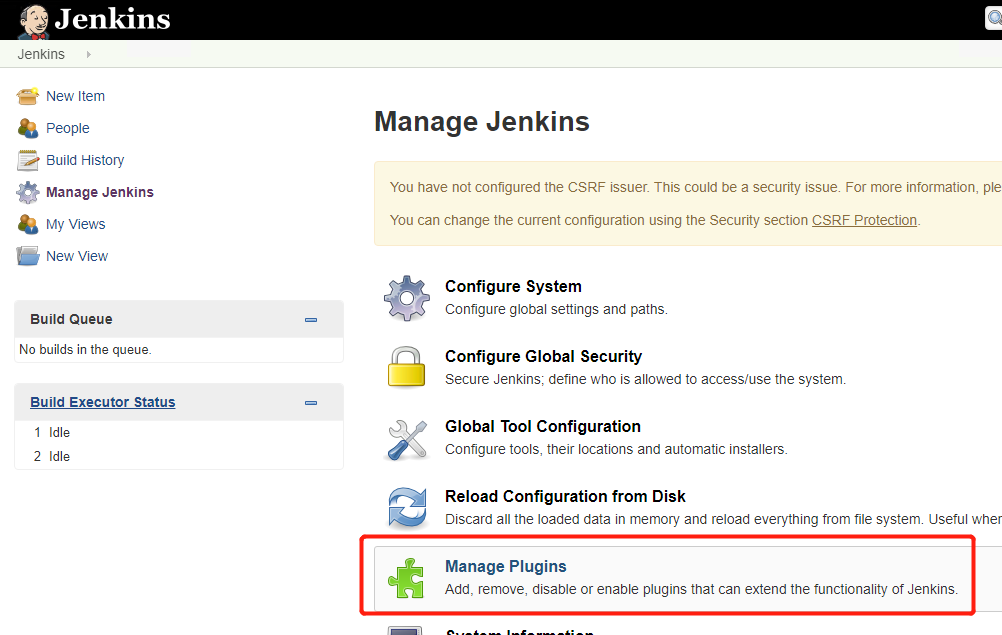Collapse the Build Queue panel

311,320
